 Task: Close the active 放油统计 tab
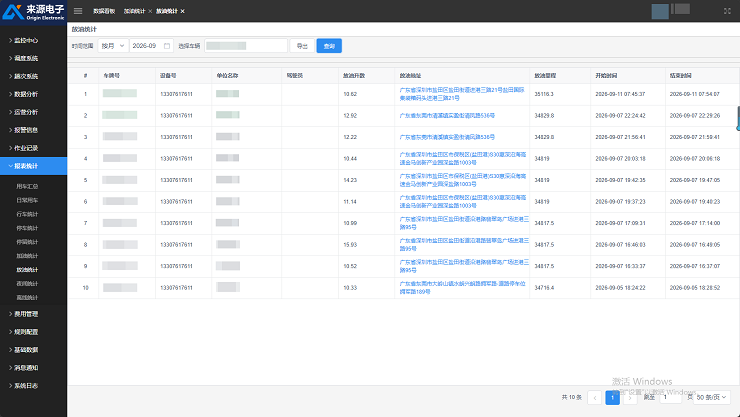tap(183, 11)
